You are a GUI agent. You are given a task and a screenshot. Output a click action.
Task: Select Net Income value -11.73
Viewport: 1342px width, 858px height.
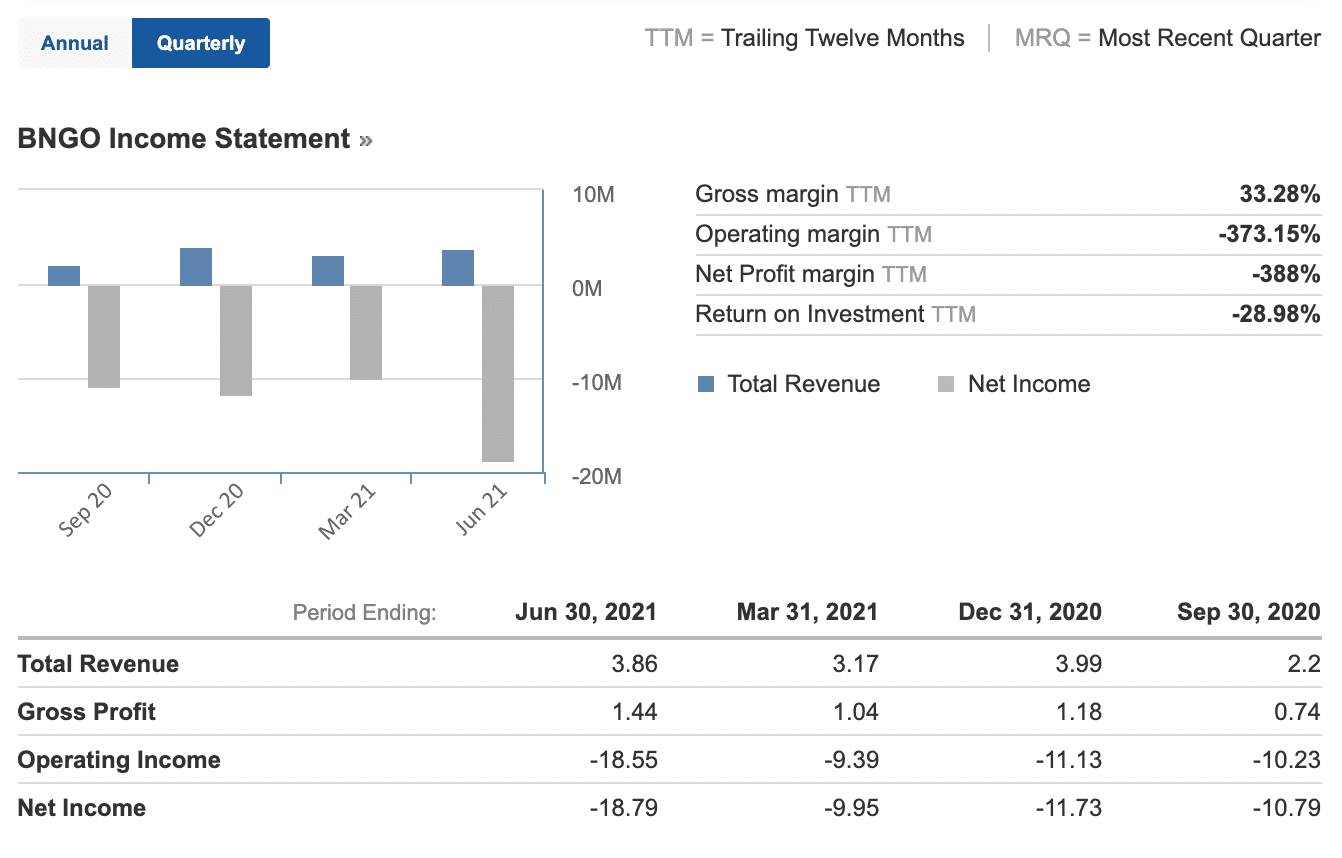point(1070,808)
